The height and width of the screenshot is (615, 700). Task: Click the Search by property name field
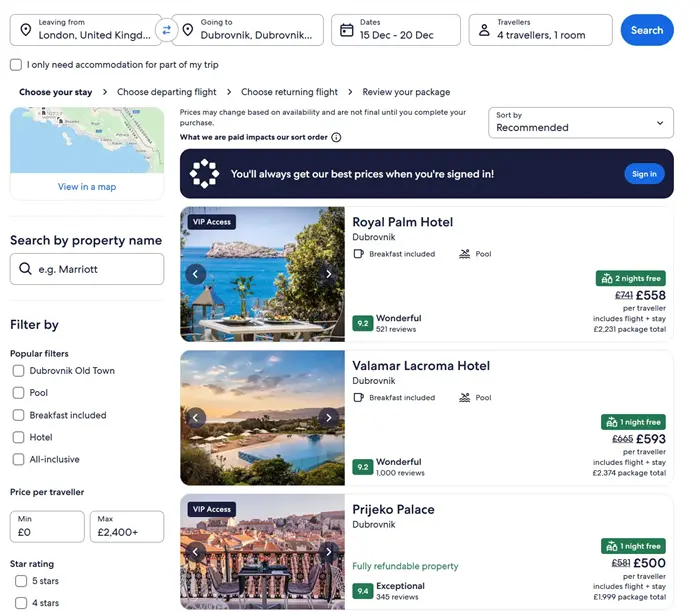(x=87, y=269)
